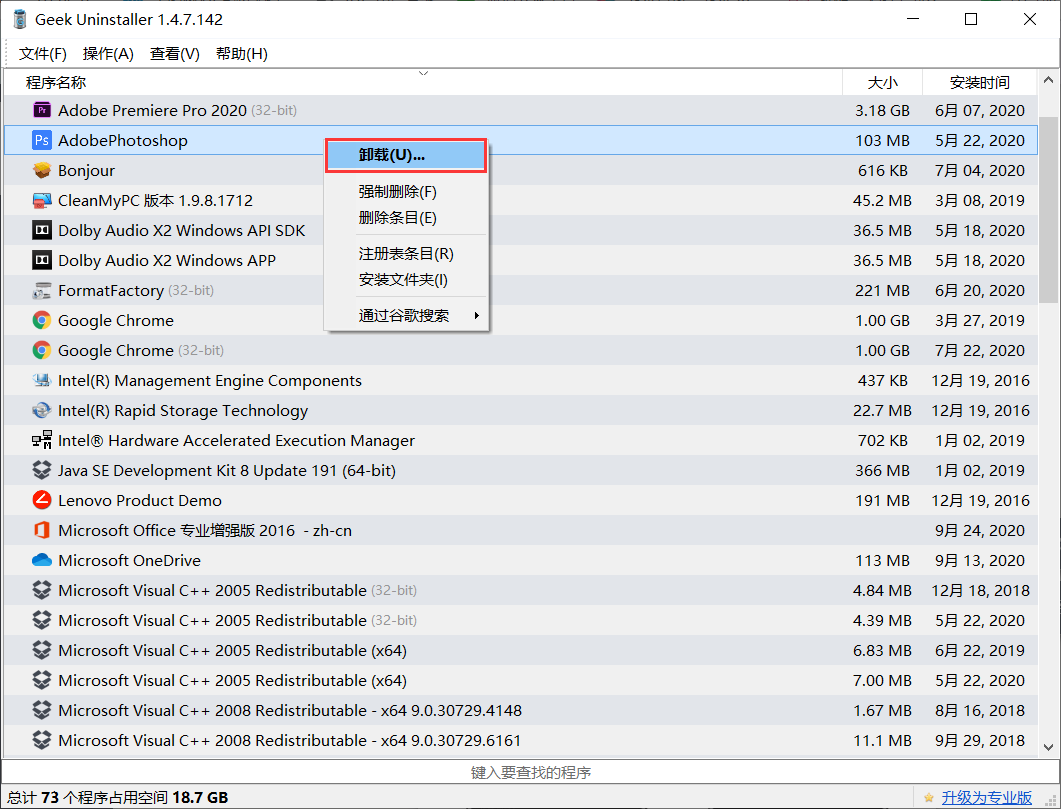Open the 帮助(H) menu

pos(242,53)
